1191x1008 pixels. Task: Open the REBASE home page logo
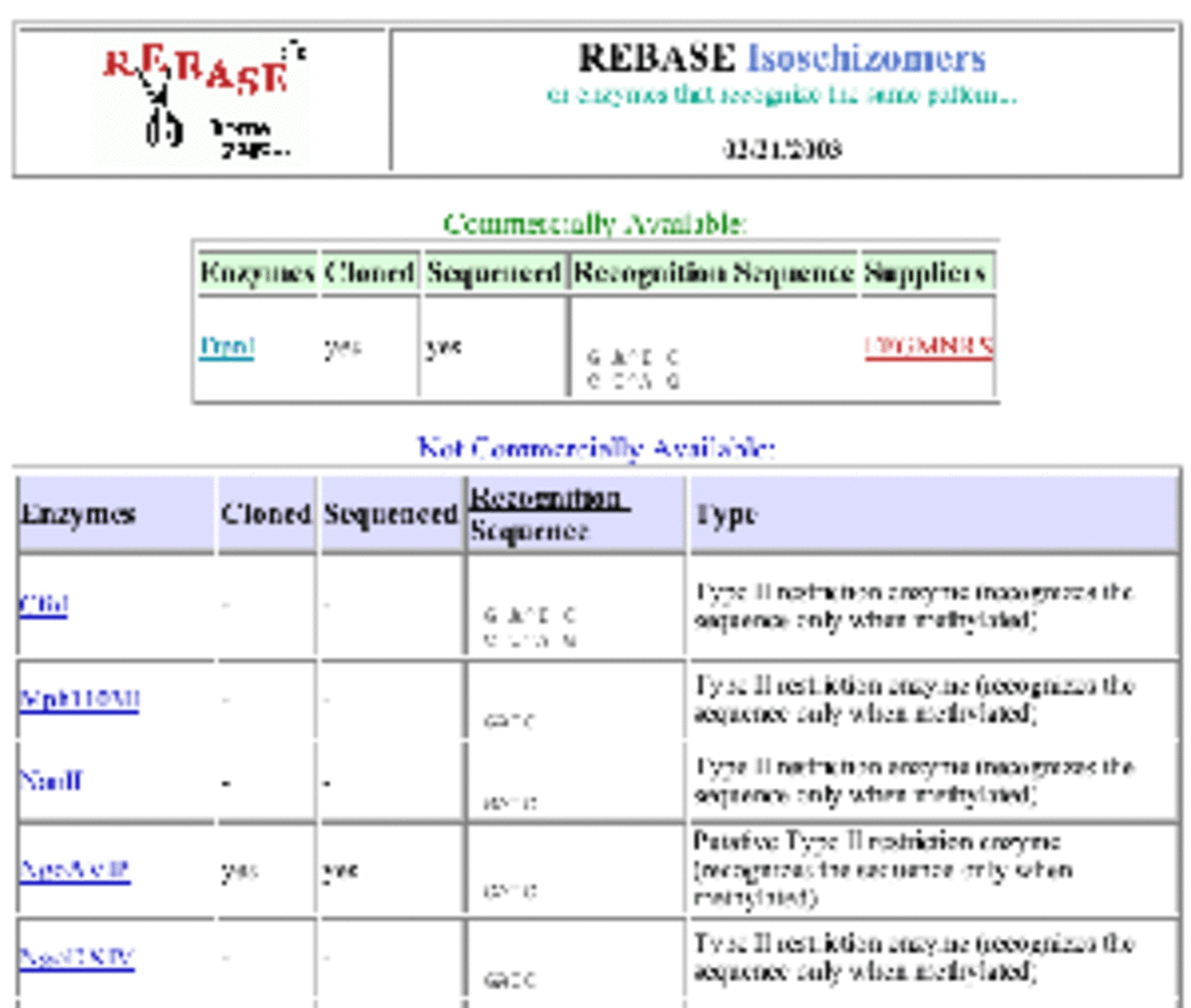point(201,100)
